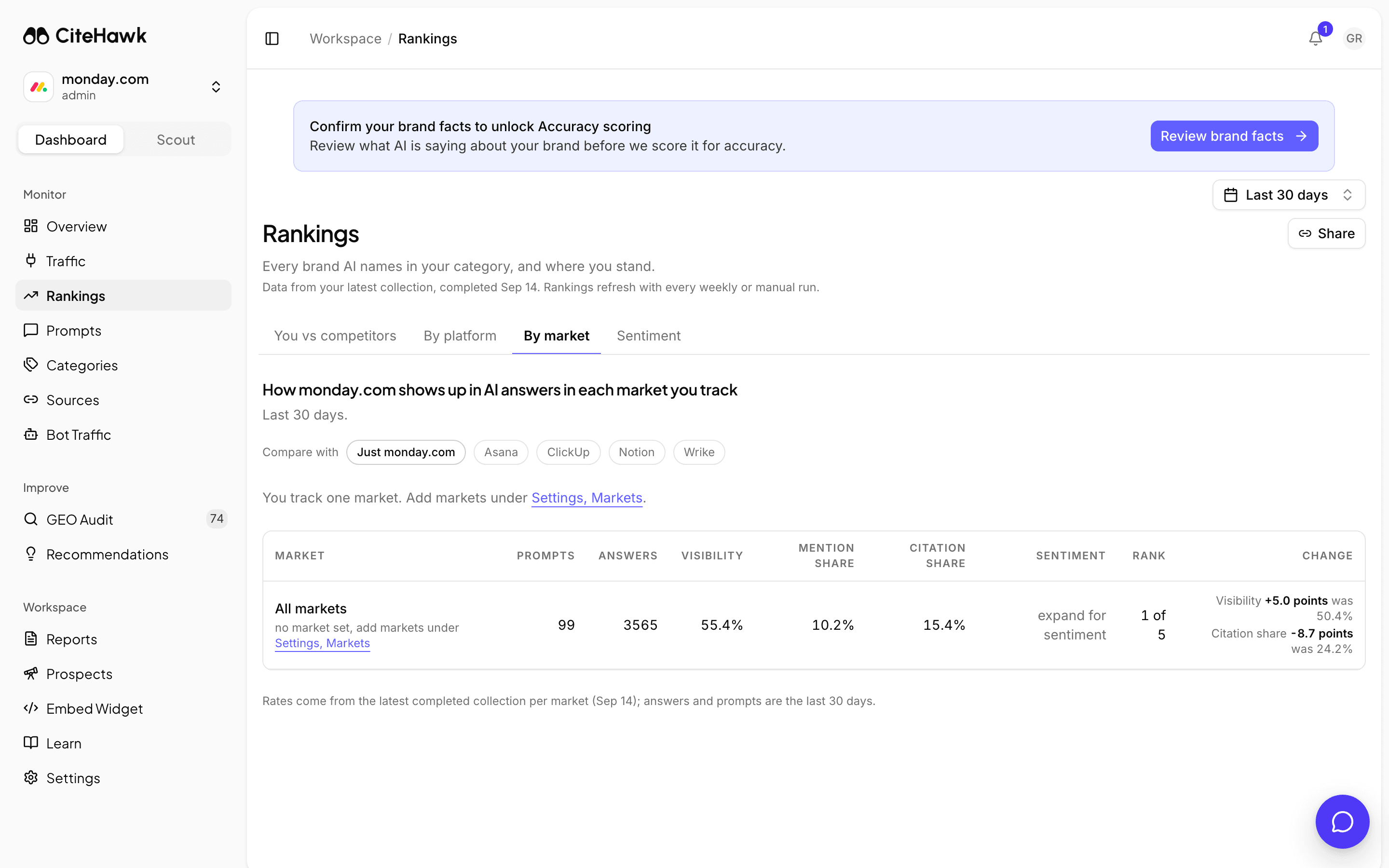Screen dimensions: 1389x868
Task: Click the Rankings trend icon
Action: pyautogui.click(x=31, y=296)
